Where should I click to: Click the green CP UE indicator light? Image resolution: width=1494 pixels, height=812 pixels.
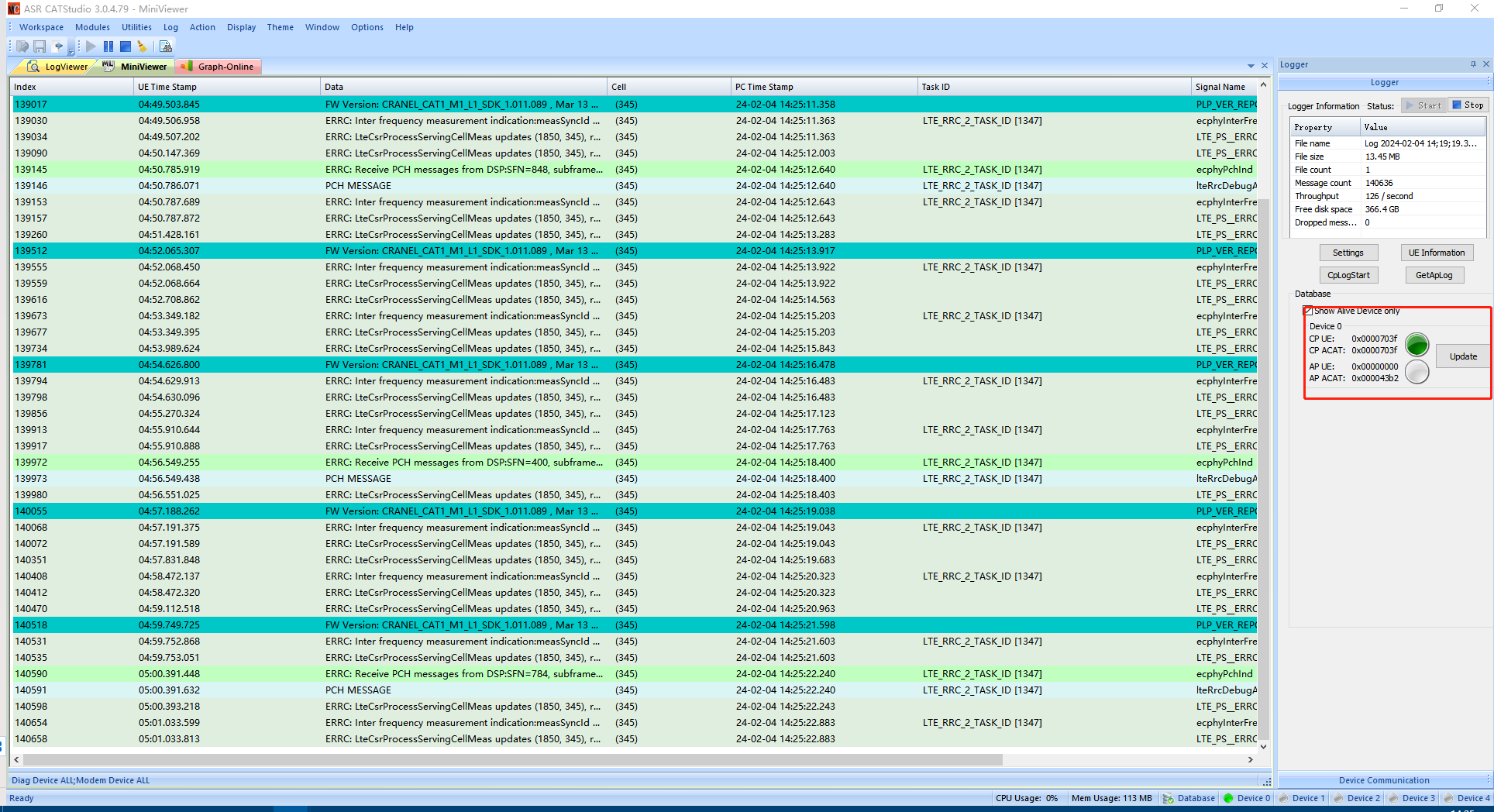point(1417,345)
